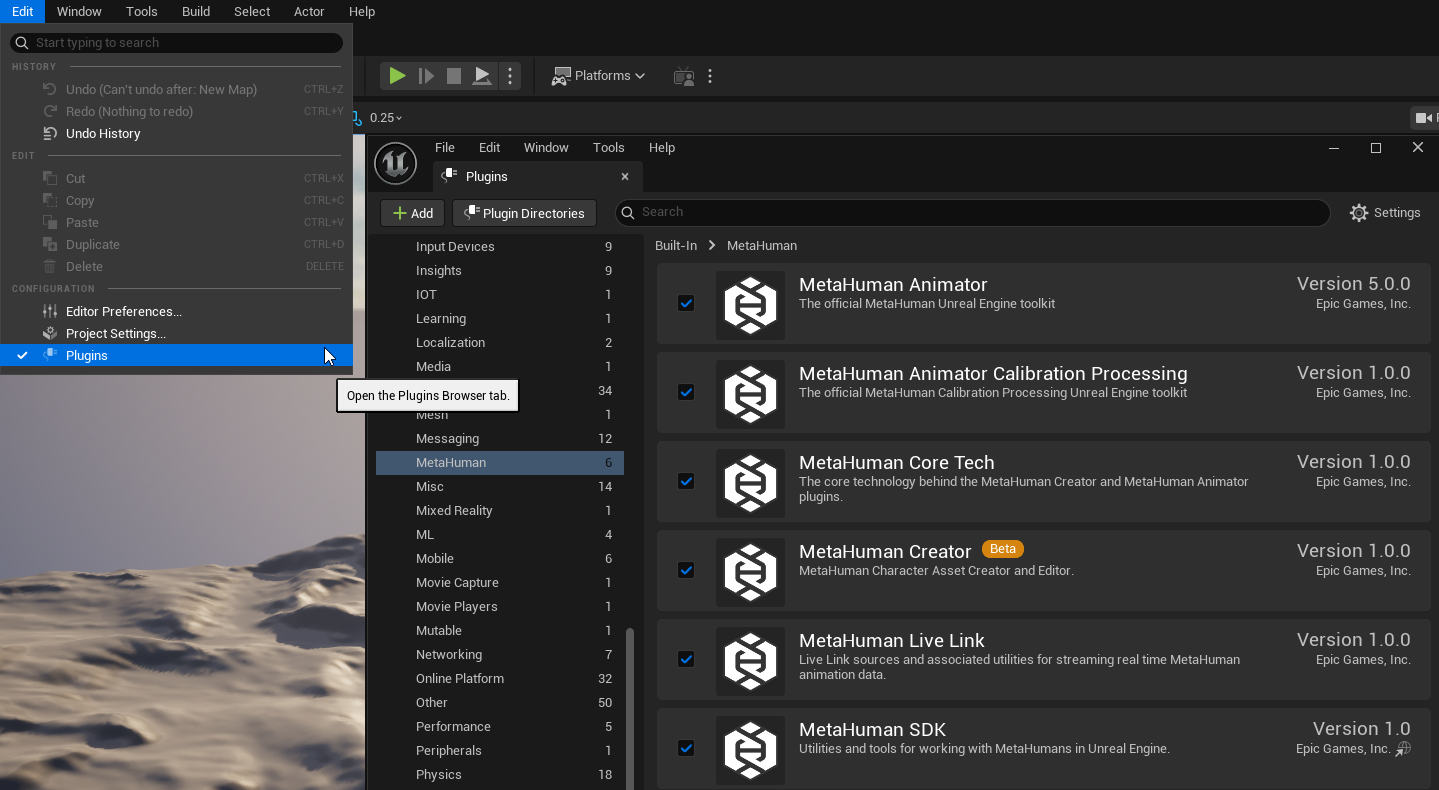This screenshot has height=790, width=1439.
Task: Click the category list scrollbar
Action: point(630,708)
